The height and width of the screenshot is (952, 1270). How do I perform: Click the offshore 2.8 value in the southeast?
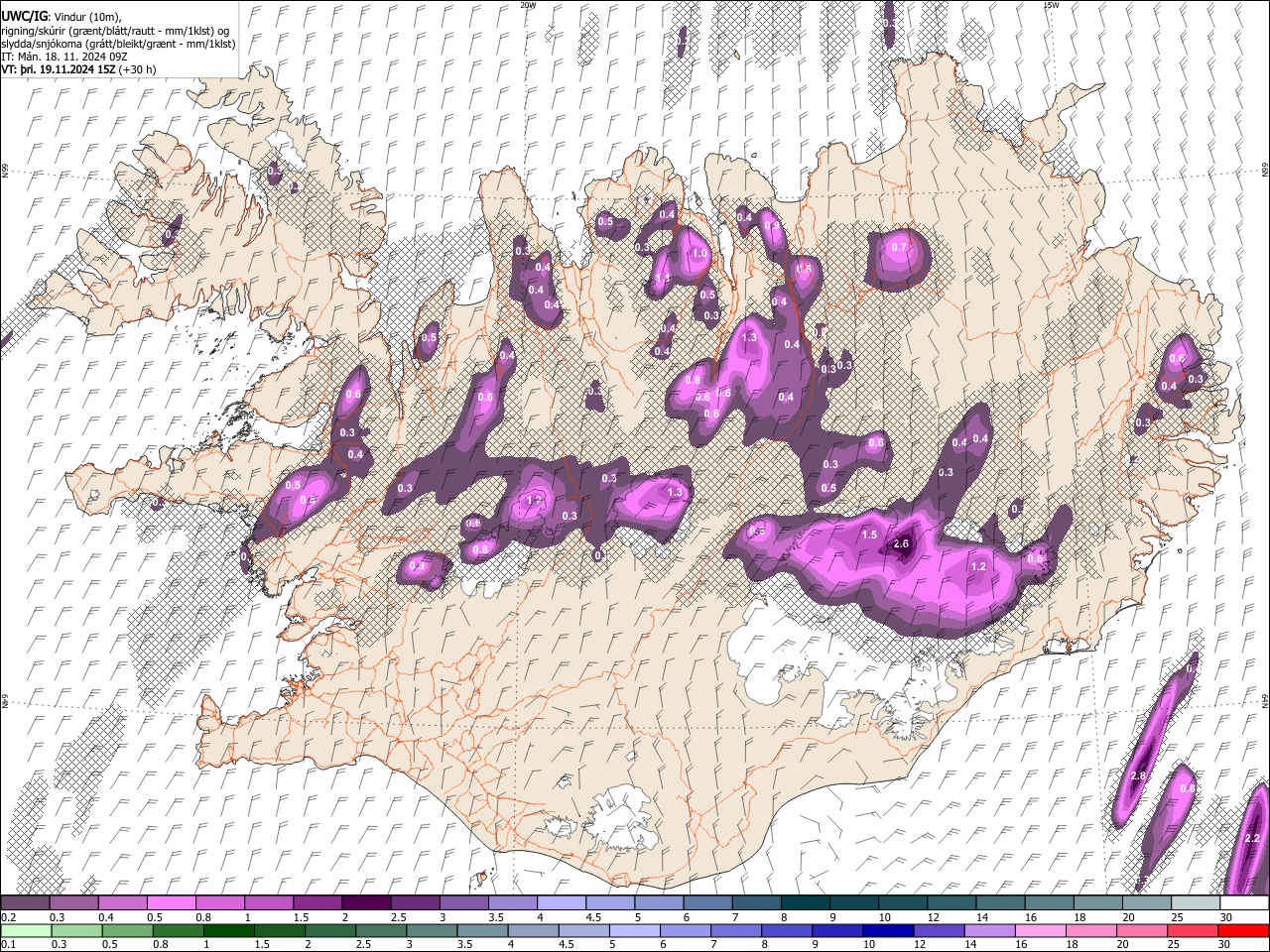(x=1138, y=775)
